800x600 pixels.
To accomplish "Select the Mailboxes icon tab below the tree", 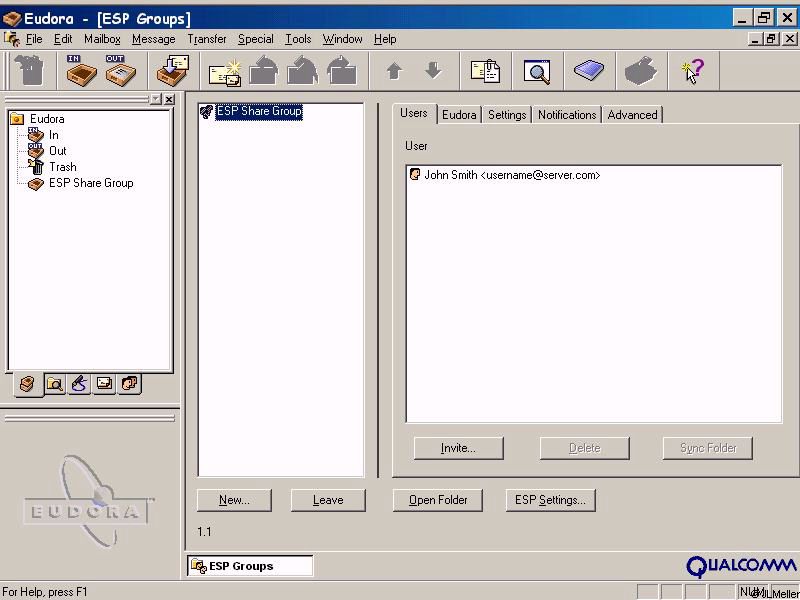I will point(28,384).
